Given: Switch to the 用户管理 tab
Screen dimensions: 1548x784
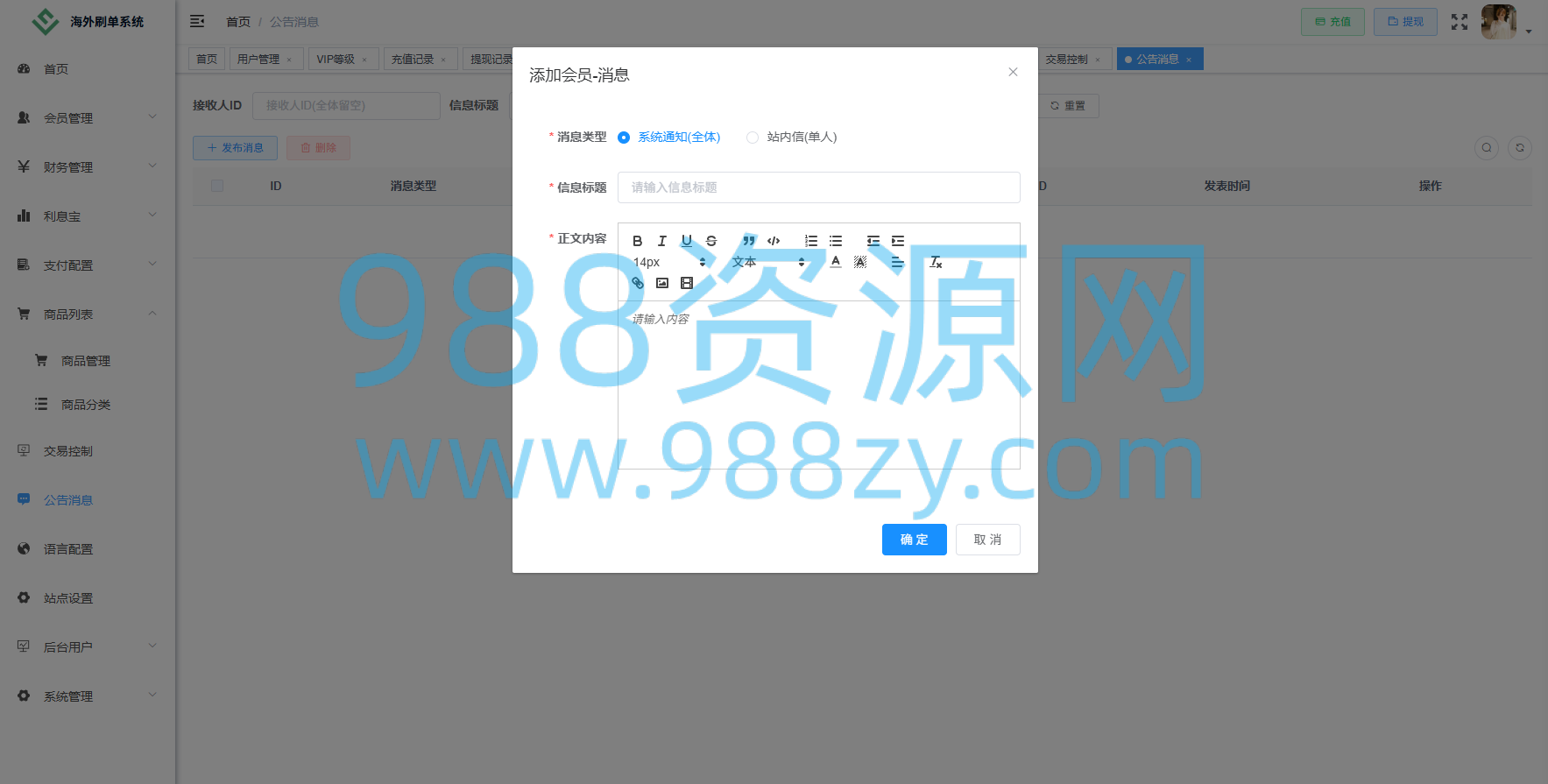Looking at the screenshot, I should point(266,59).
